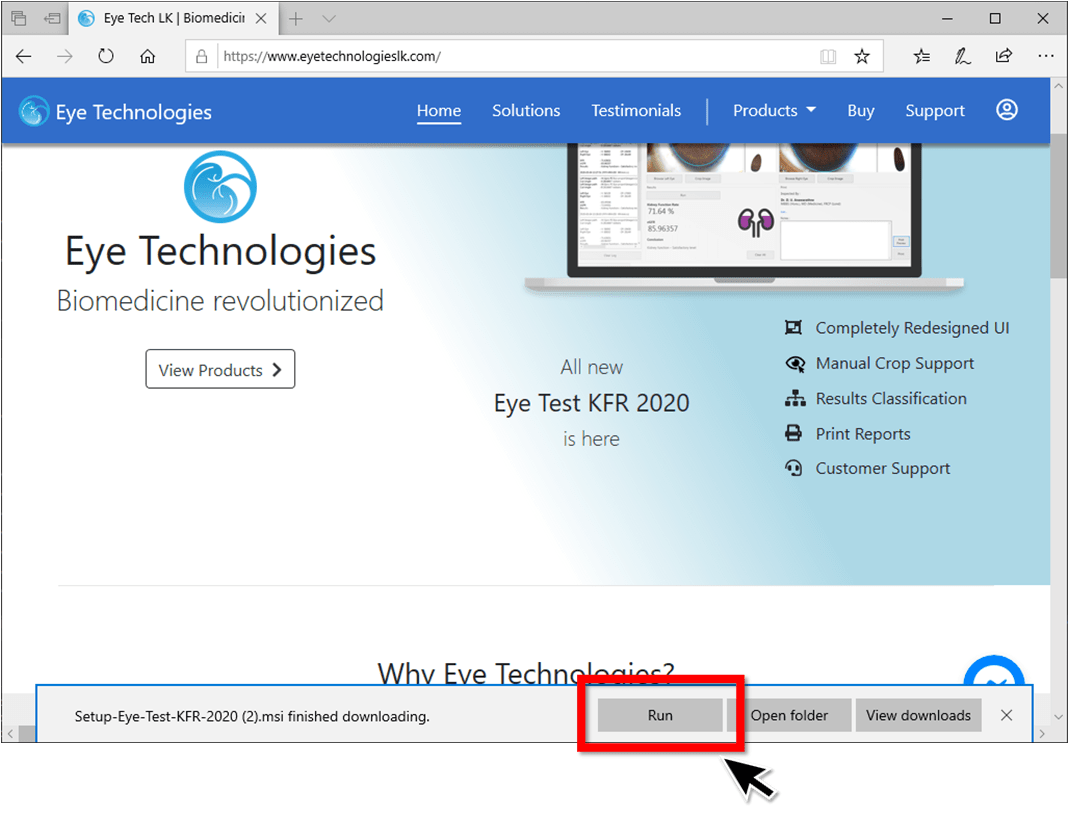This screenshot has height=819, width=1069.
Task: Open the Solutions nav item
Action: pyautogui.click(x=526, y=110)
